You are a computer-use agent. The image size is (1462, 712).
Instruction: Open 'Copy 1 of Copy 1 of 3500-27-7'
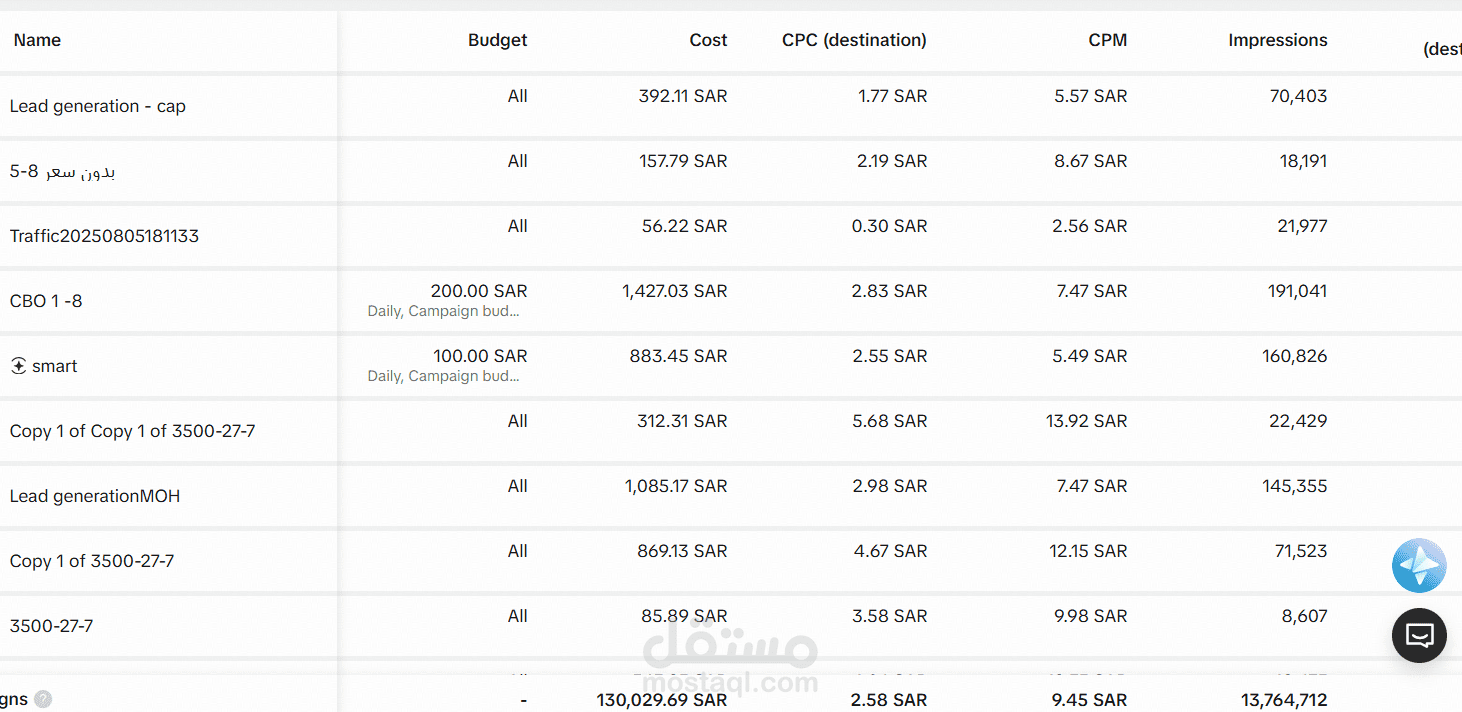(132, 431)
